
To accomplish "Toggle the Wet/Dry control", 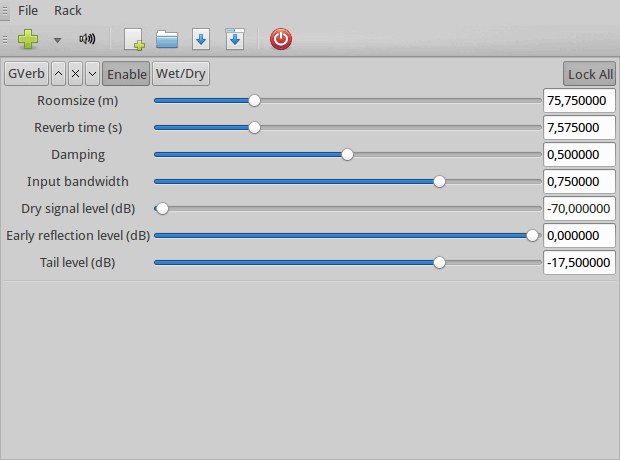I will point(181,74).
